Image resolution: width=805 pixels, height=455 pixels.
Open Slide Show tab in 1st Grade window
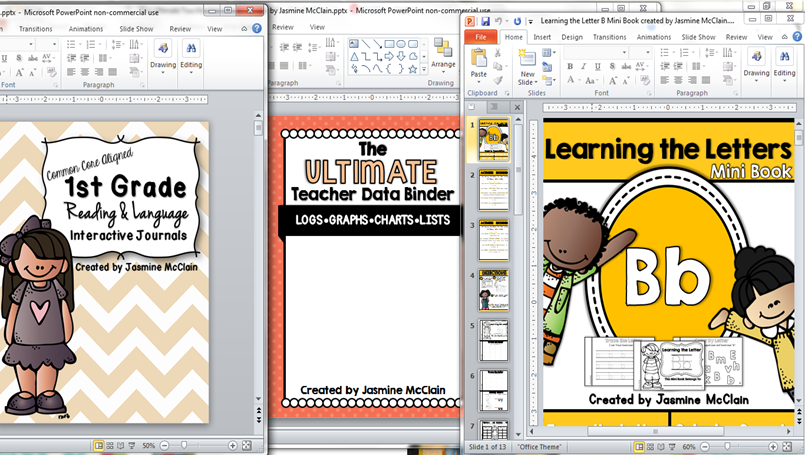click(136, 29)
